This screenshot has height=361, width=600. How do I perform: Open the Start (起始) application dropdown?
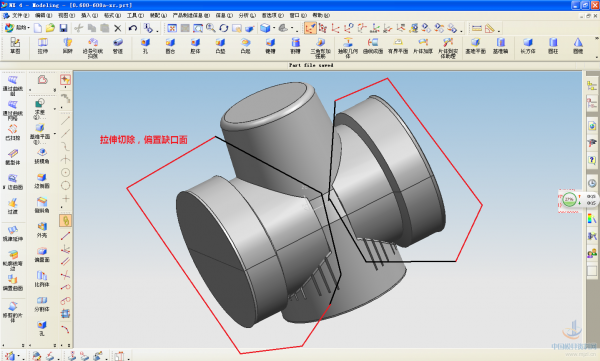17,28
